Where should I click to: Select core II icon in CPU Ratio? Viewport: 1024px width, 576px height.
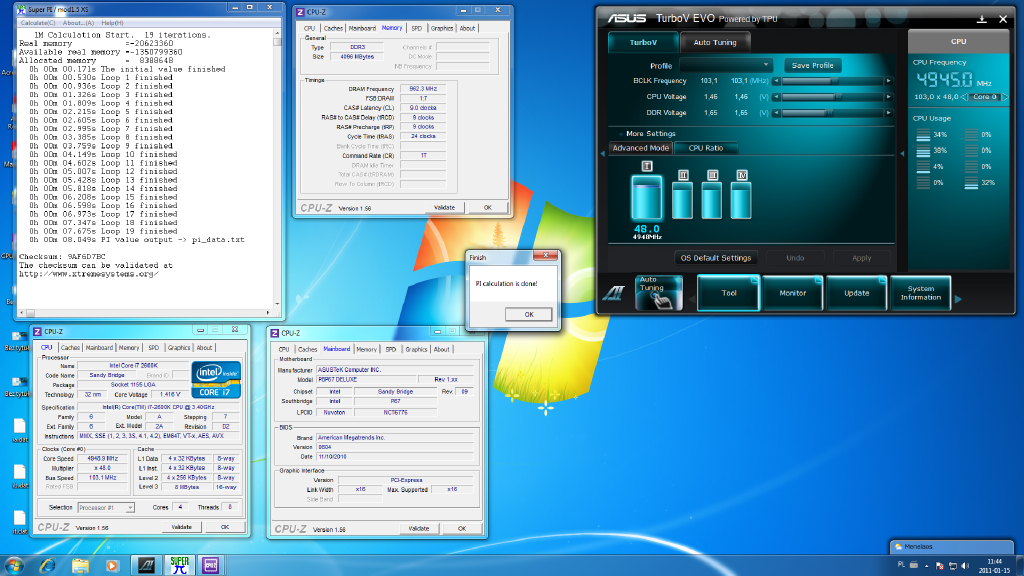683,175
